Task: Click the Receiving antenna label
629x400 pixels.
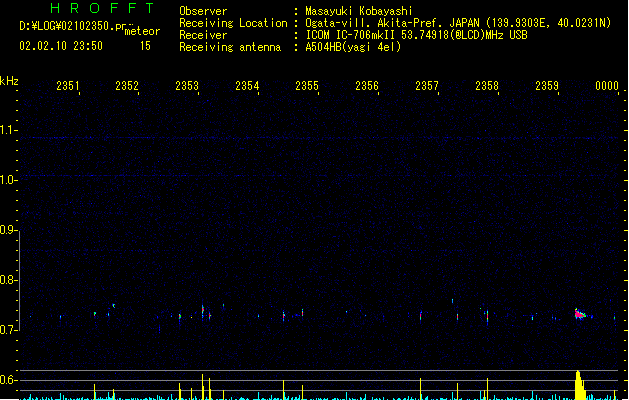Action: point(230,47)
